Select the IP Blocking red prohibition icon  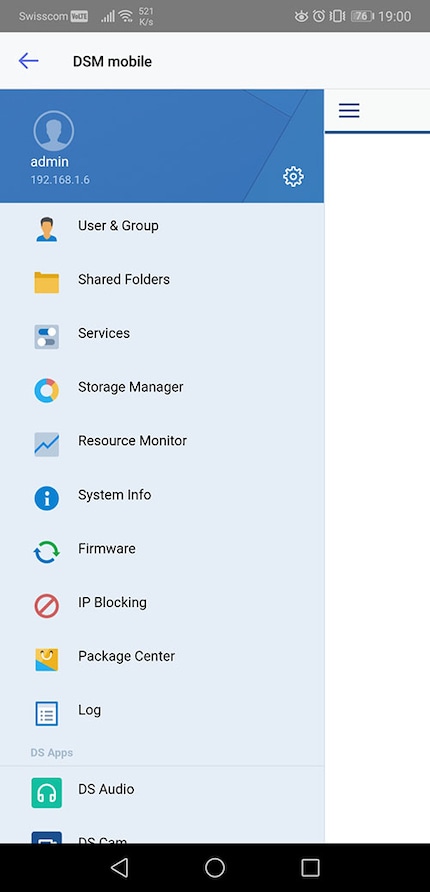click(x=47, y=606)
